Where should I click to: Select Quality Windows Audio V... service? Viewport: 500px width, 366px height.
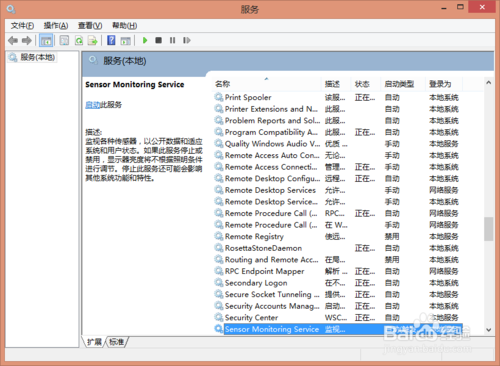337,144
